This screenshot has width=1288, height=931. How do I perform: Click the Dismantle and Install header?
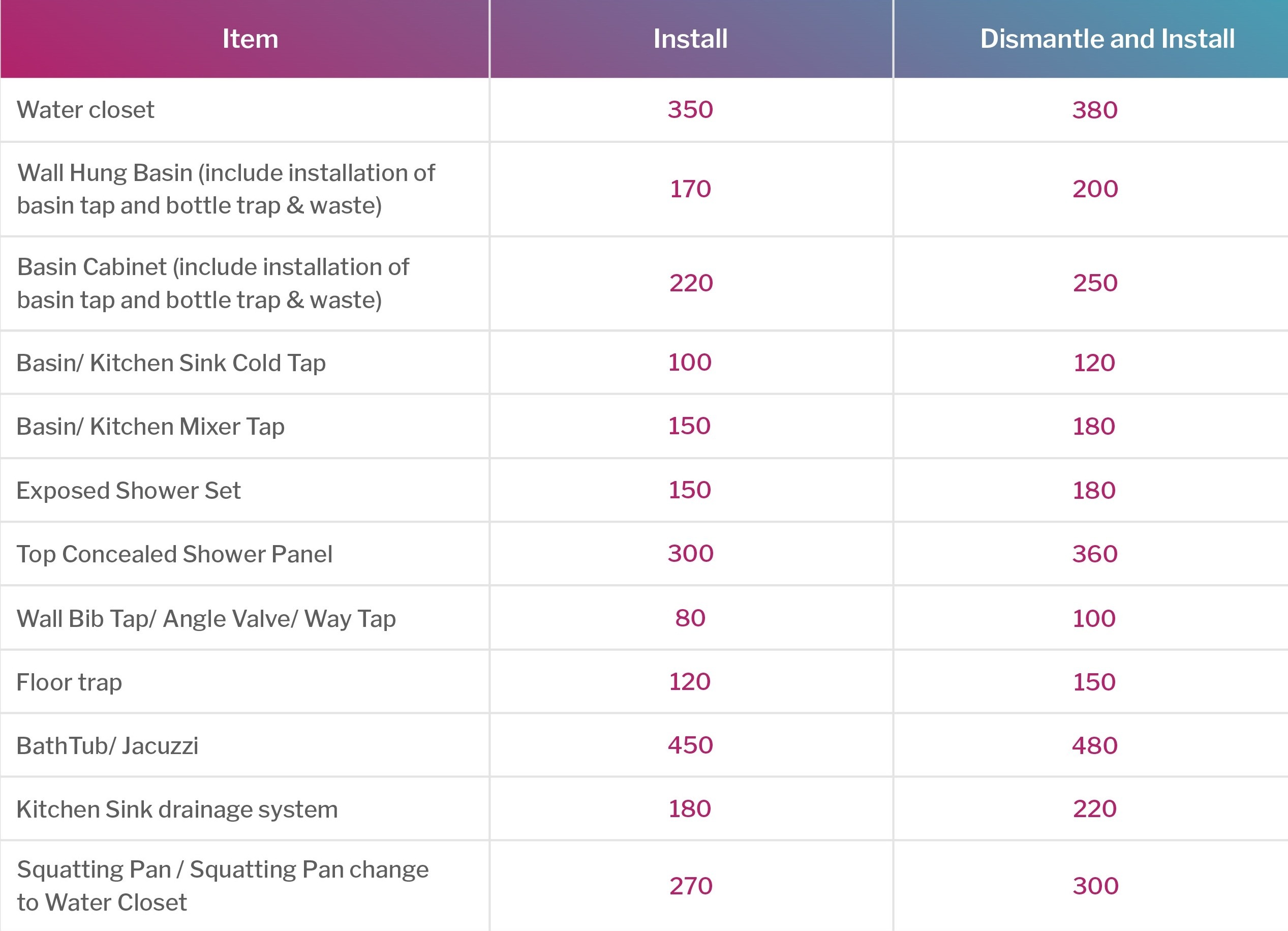pos(1107,39)
